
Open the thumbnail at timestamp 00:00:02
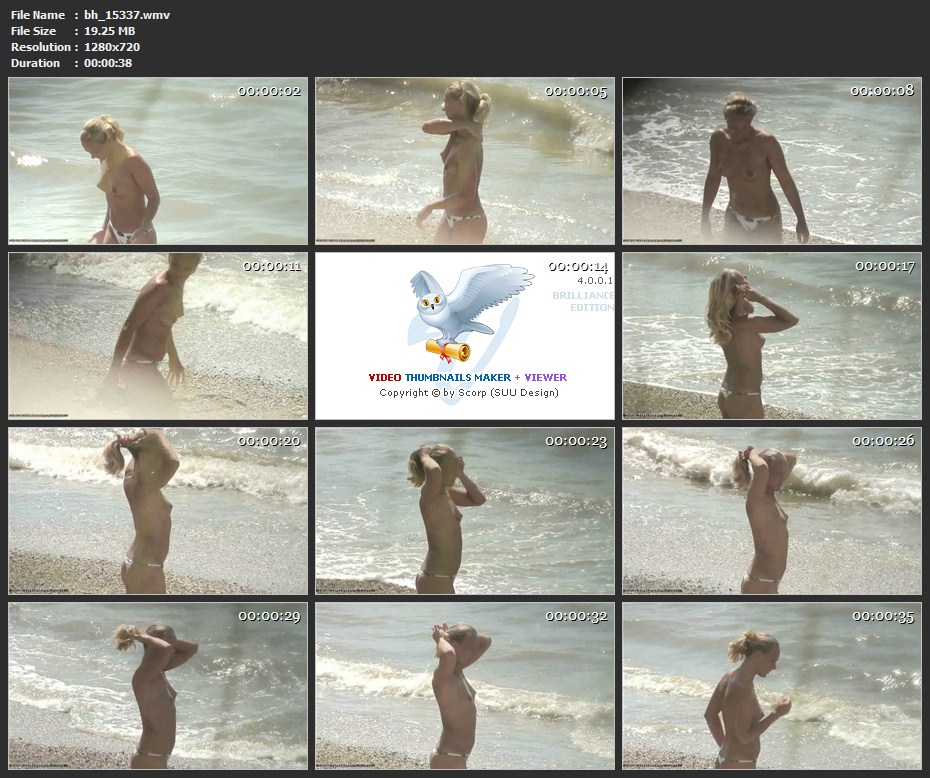[158, 161]
